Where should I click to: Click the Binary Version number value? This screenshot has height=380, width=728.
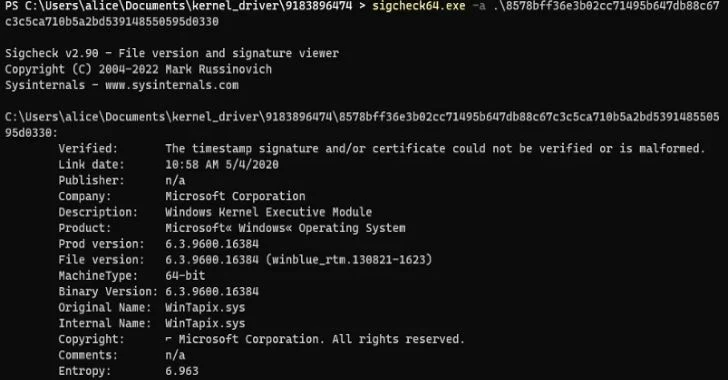pyautogui.click(x=212, y=291)
